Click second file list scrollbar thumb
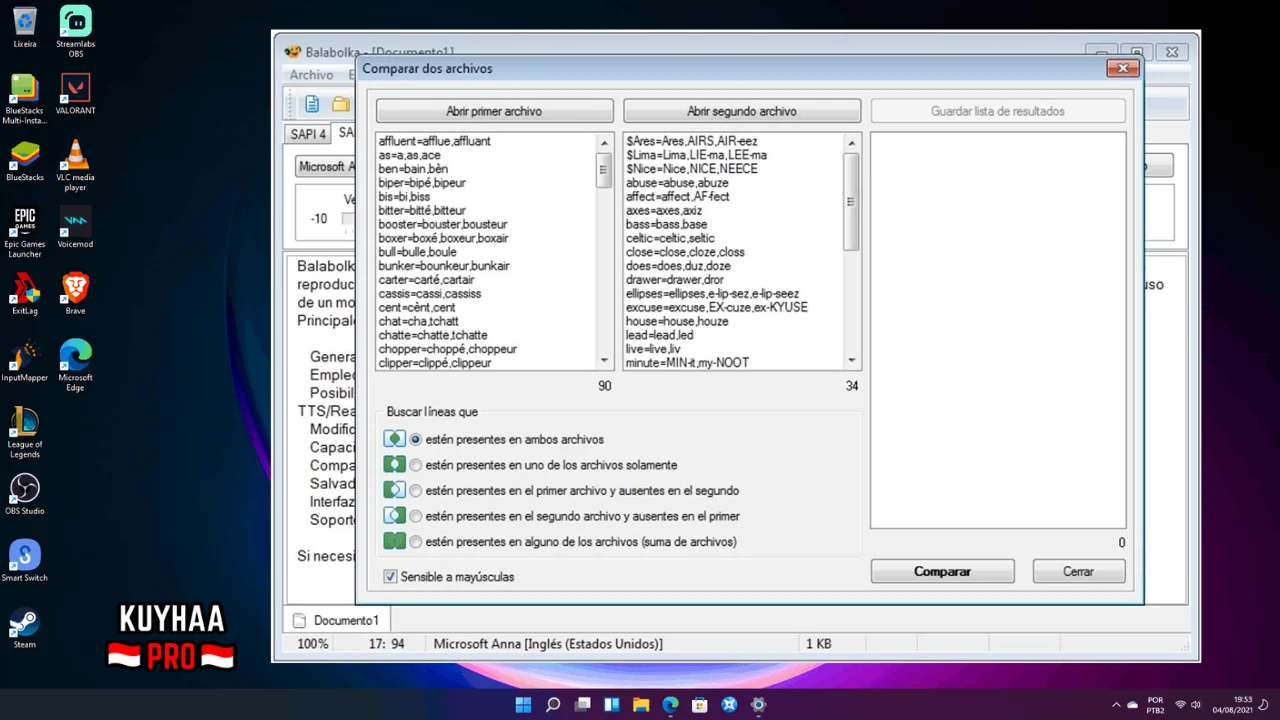 click(852, 201)
